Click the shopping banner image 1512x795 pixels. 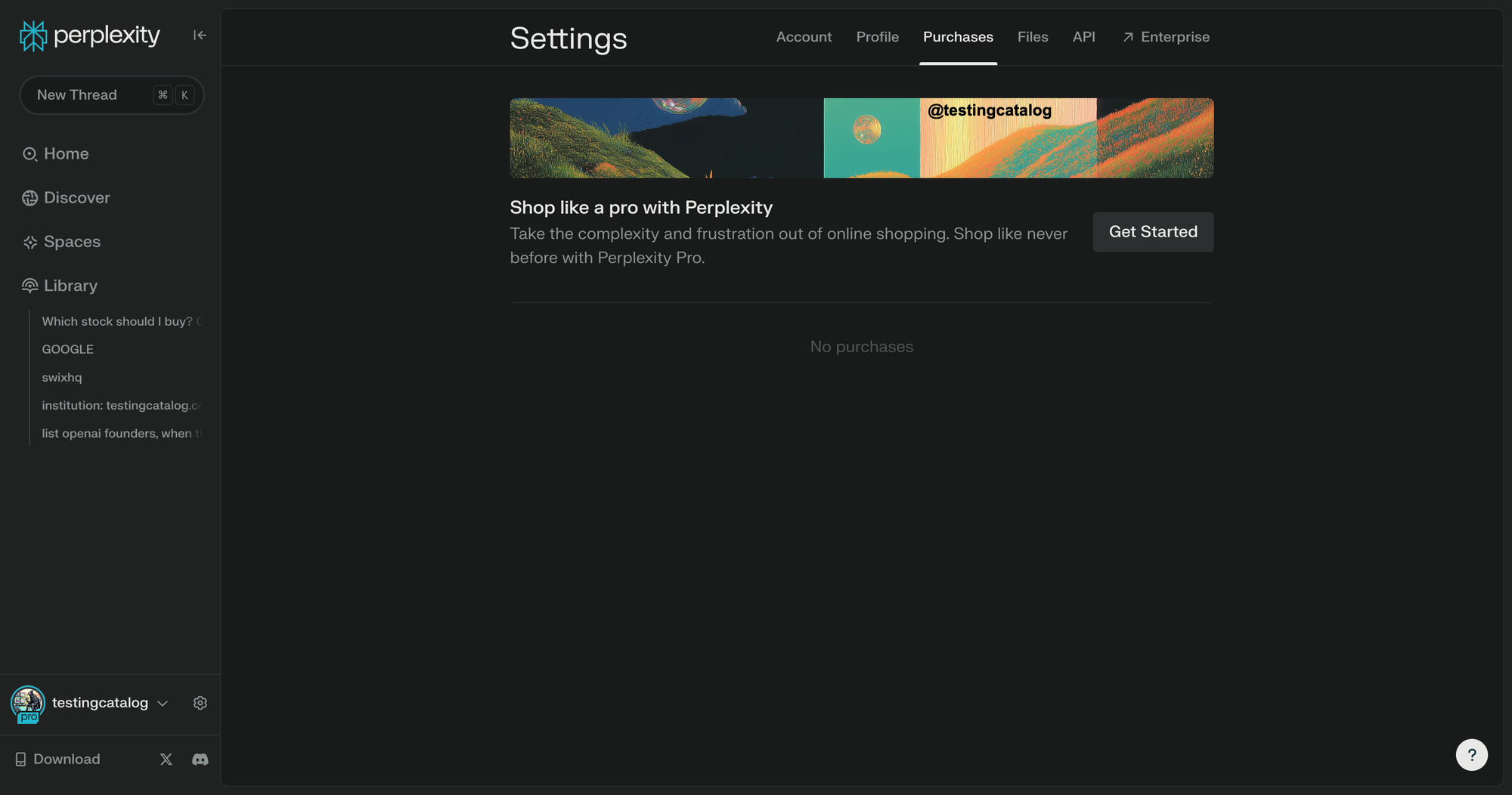pyautogui.click(x=862, y=138)
